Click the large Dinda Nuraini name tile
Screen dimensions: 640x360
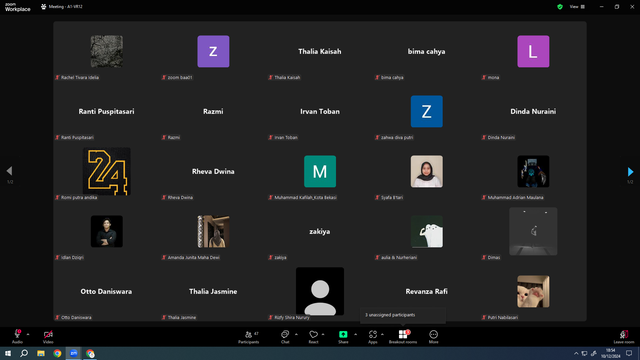click(x=533, y=111)
